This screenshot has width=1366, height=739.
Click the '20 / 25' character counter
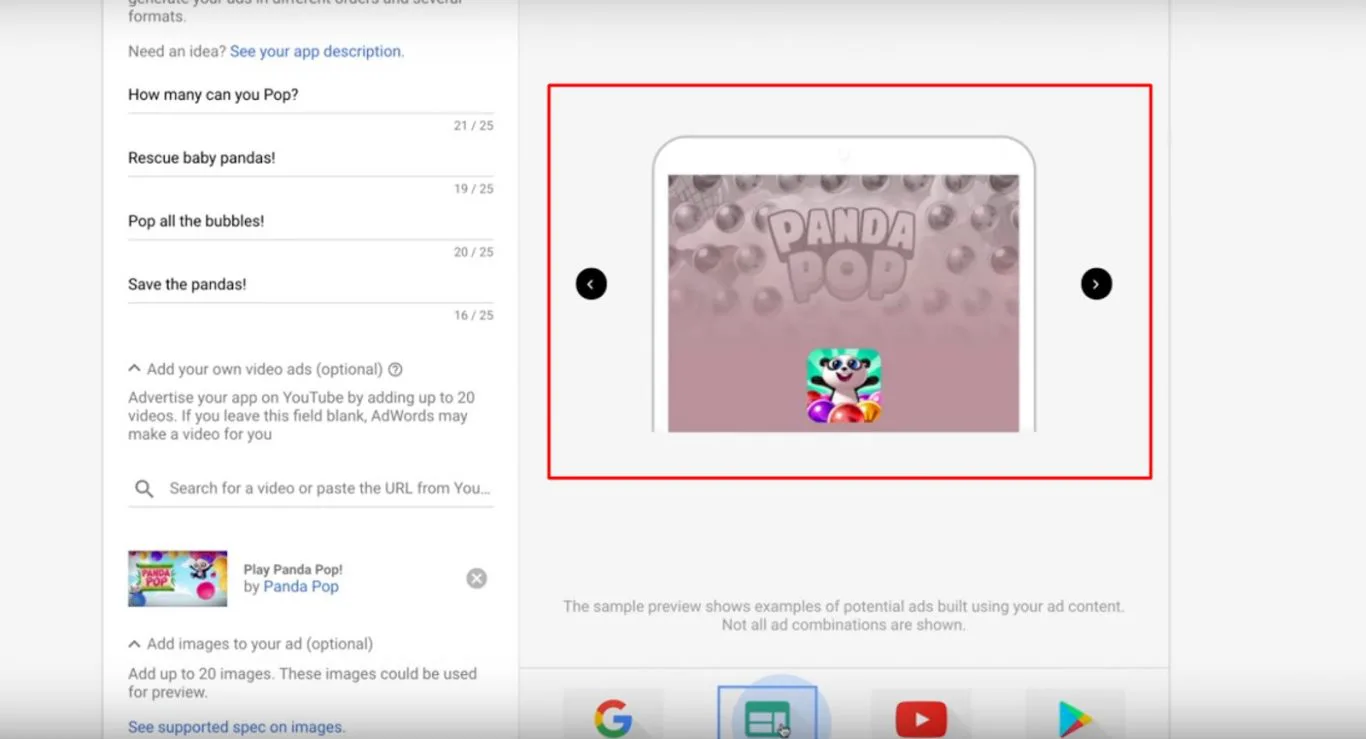474,252
